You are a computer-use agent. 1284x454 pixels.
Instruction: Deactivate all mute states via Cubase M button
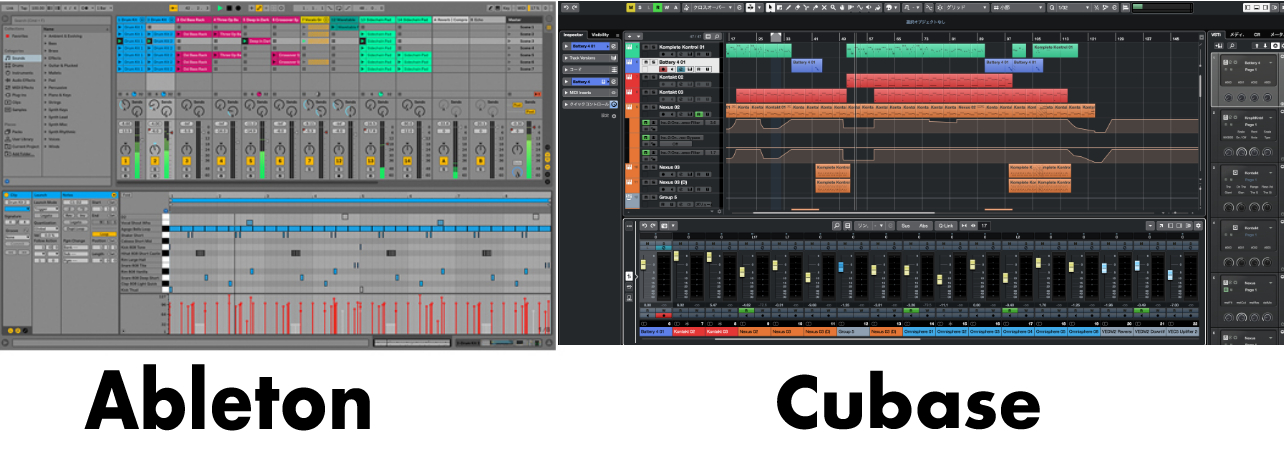tap(631, 7)
